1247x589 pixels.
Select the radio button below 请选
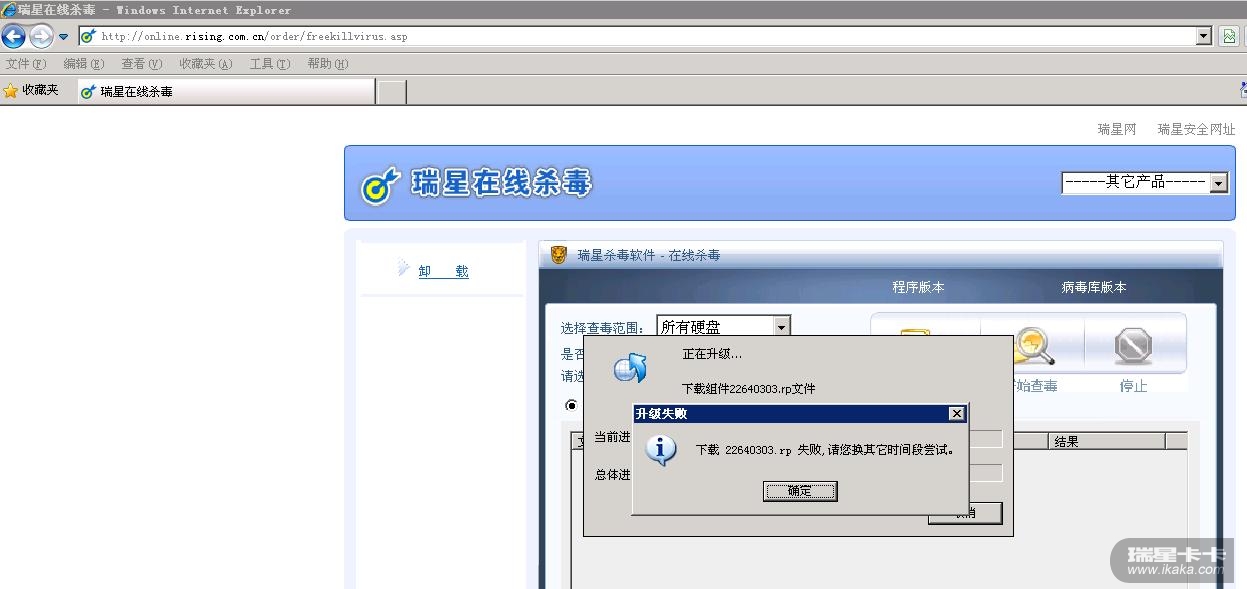coord(571,405)
